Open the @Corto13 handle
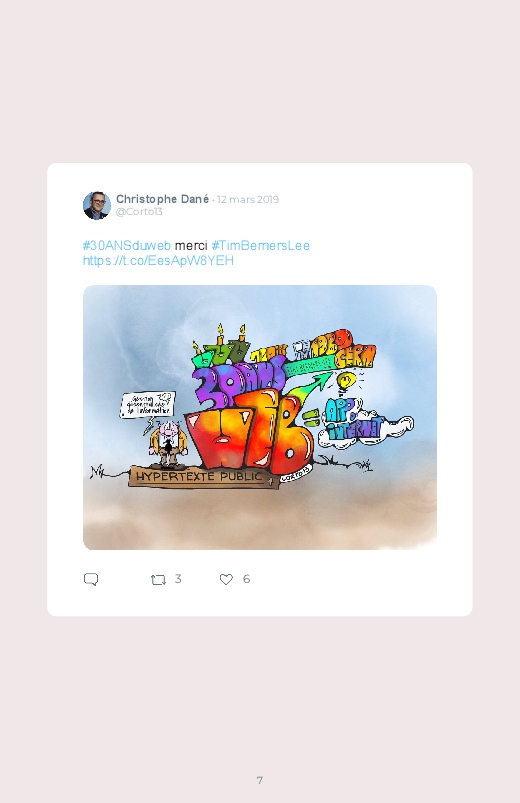520x803 pixels. (x=139, y=212)
